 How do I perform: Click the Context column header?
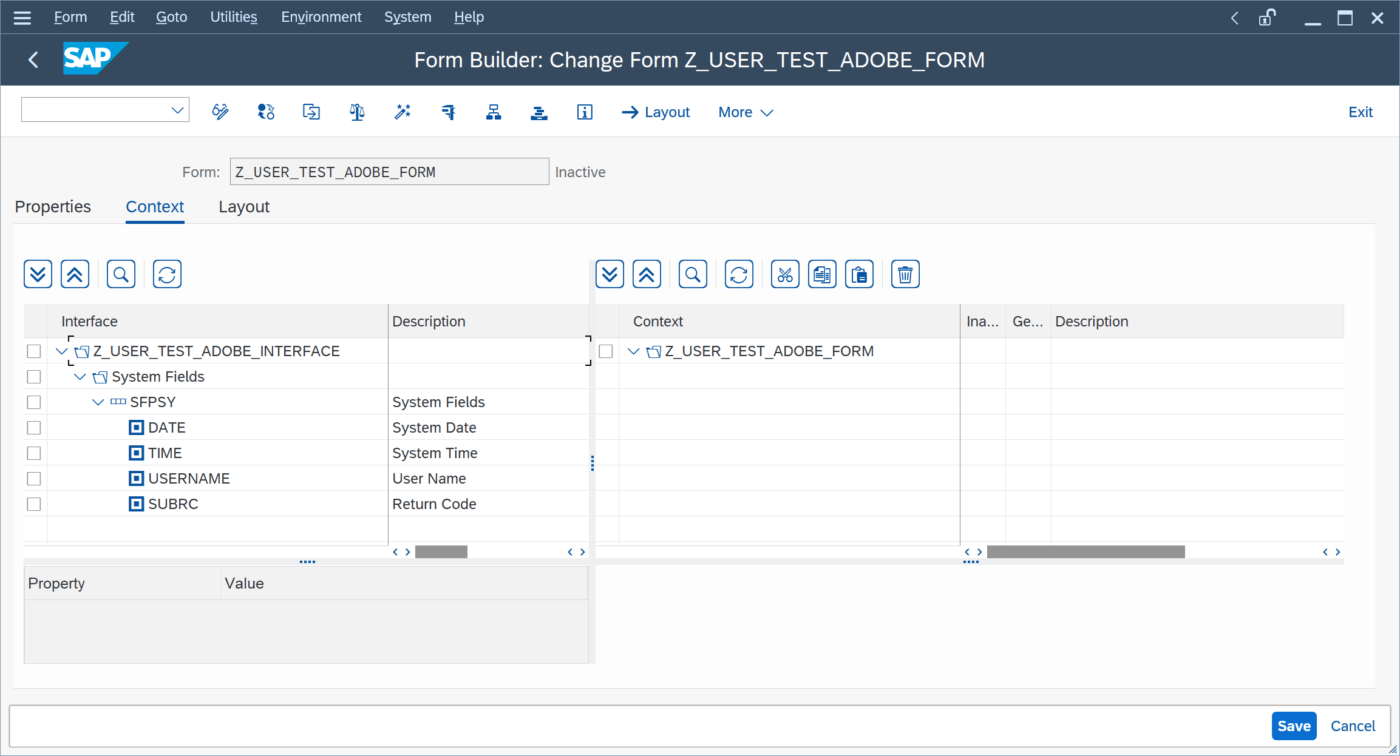click(x=789, y=321)
